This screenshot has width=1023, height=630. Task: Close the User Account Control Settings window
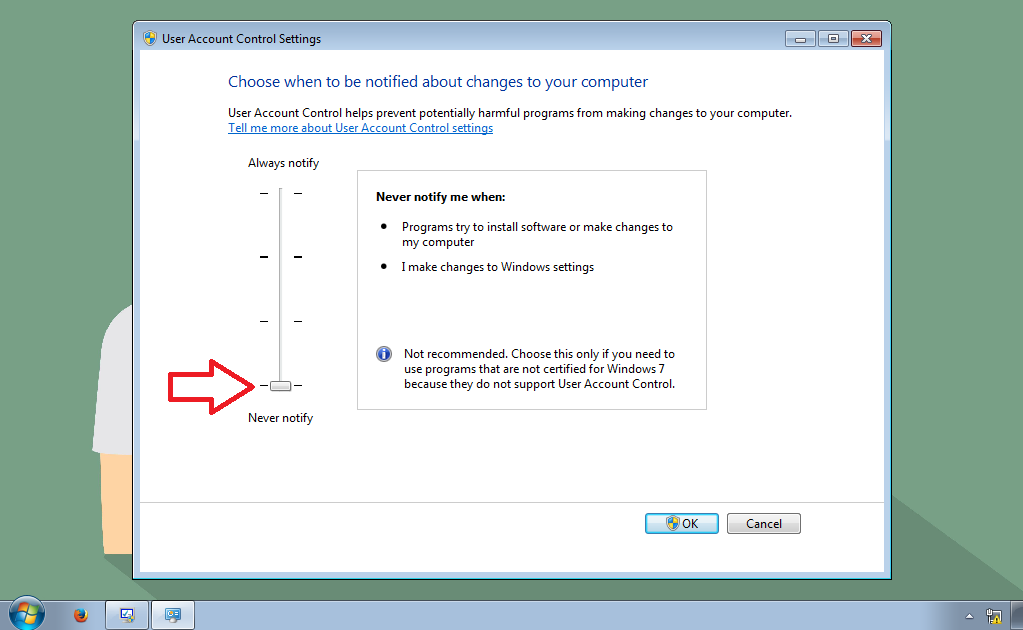coord(866,39)
